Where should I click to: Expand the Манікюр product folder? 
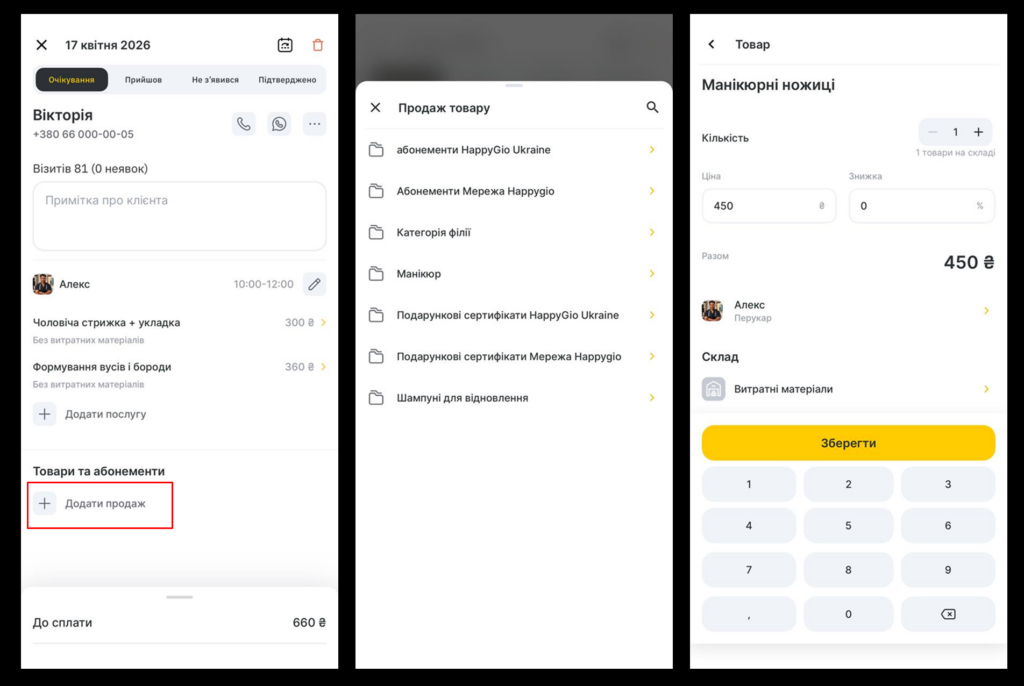(513, 274)
